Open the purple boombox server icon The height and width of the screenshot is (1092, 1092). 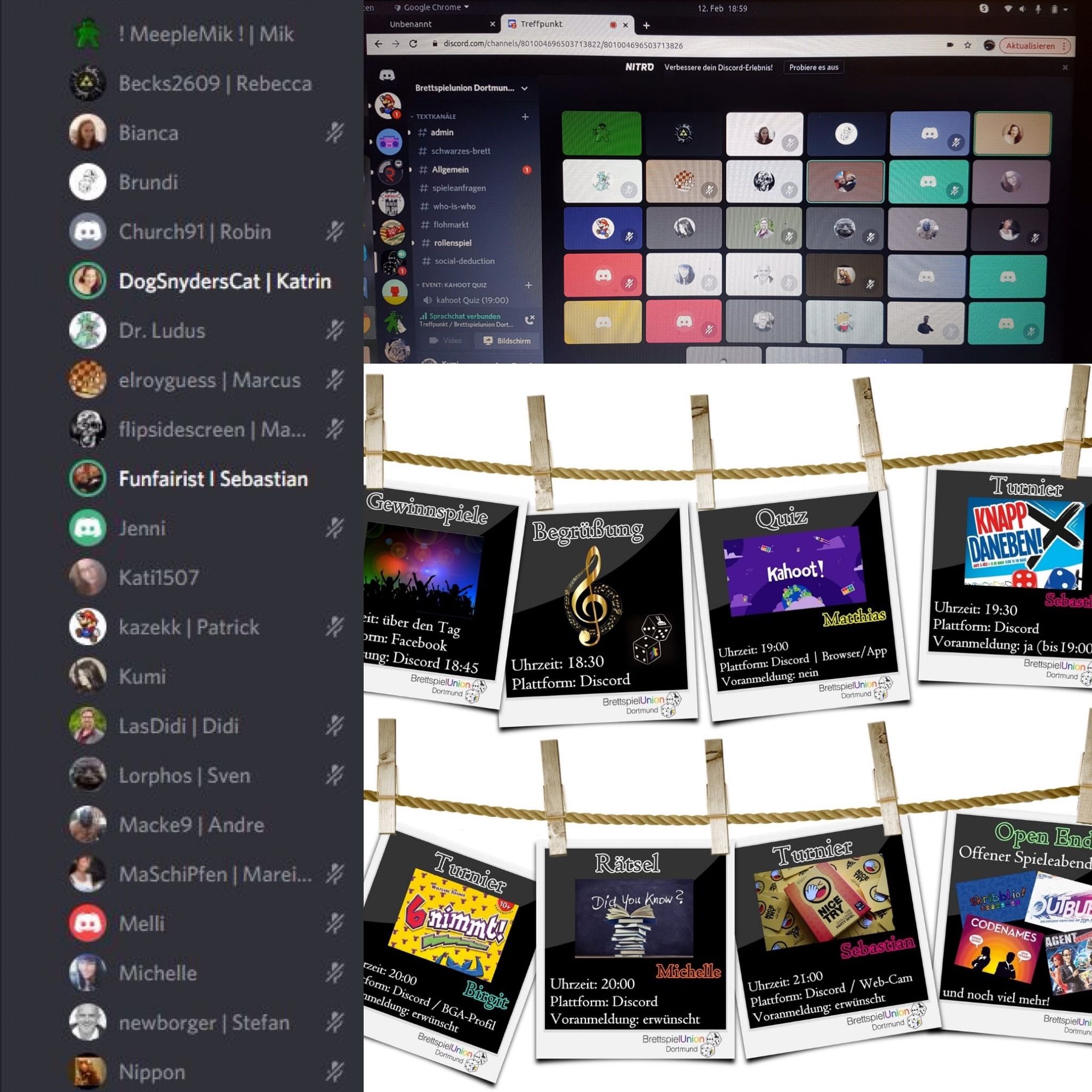click(389, 141)
